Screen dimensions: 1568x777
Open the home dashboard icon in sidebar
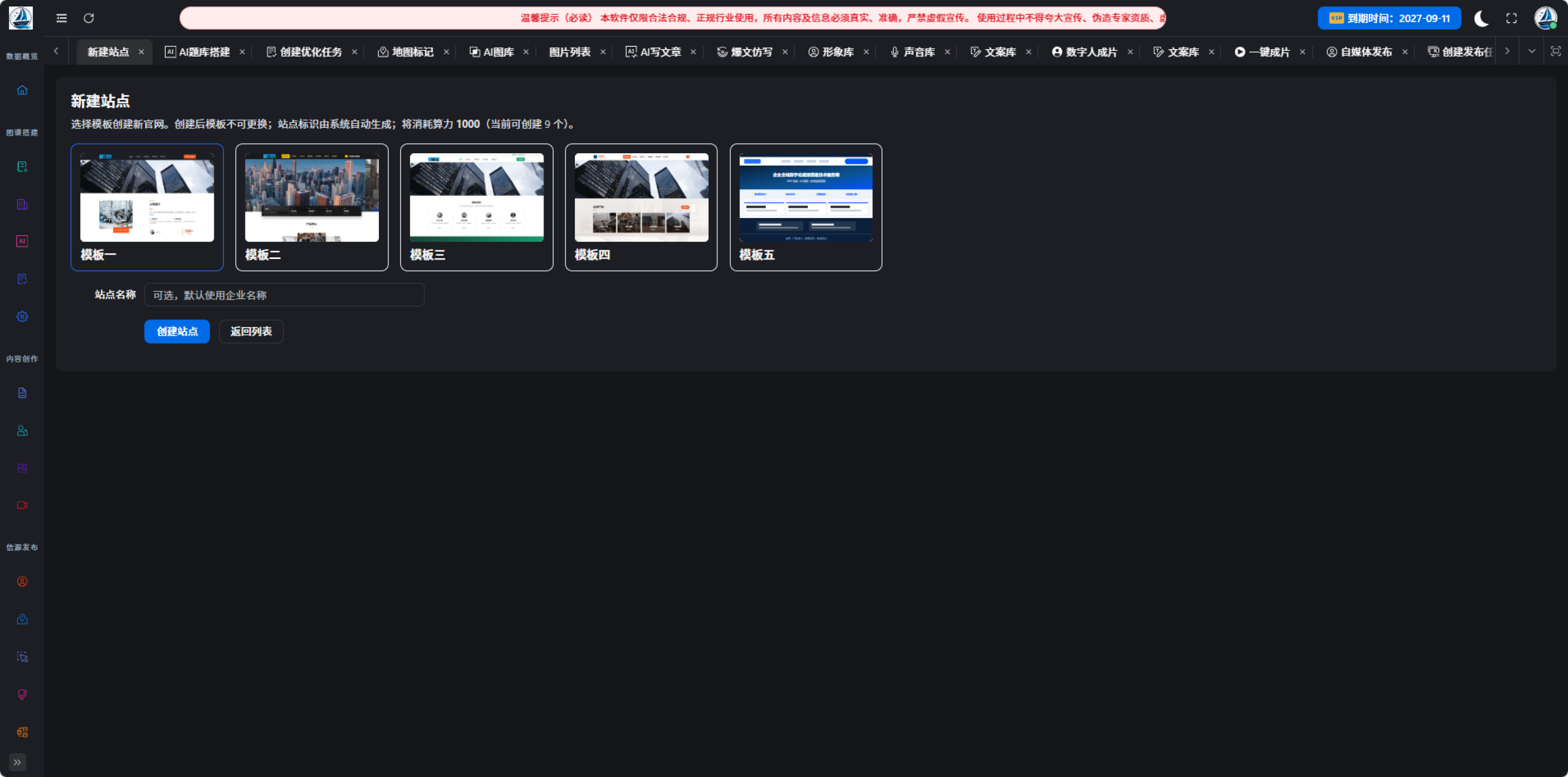click(x=22, y=91)
